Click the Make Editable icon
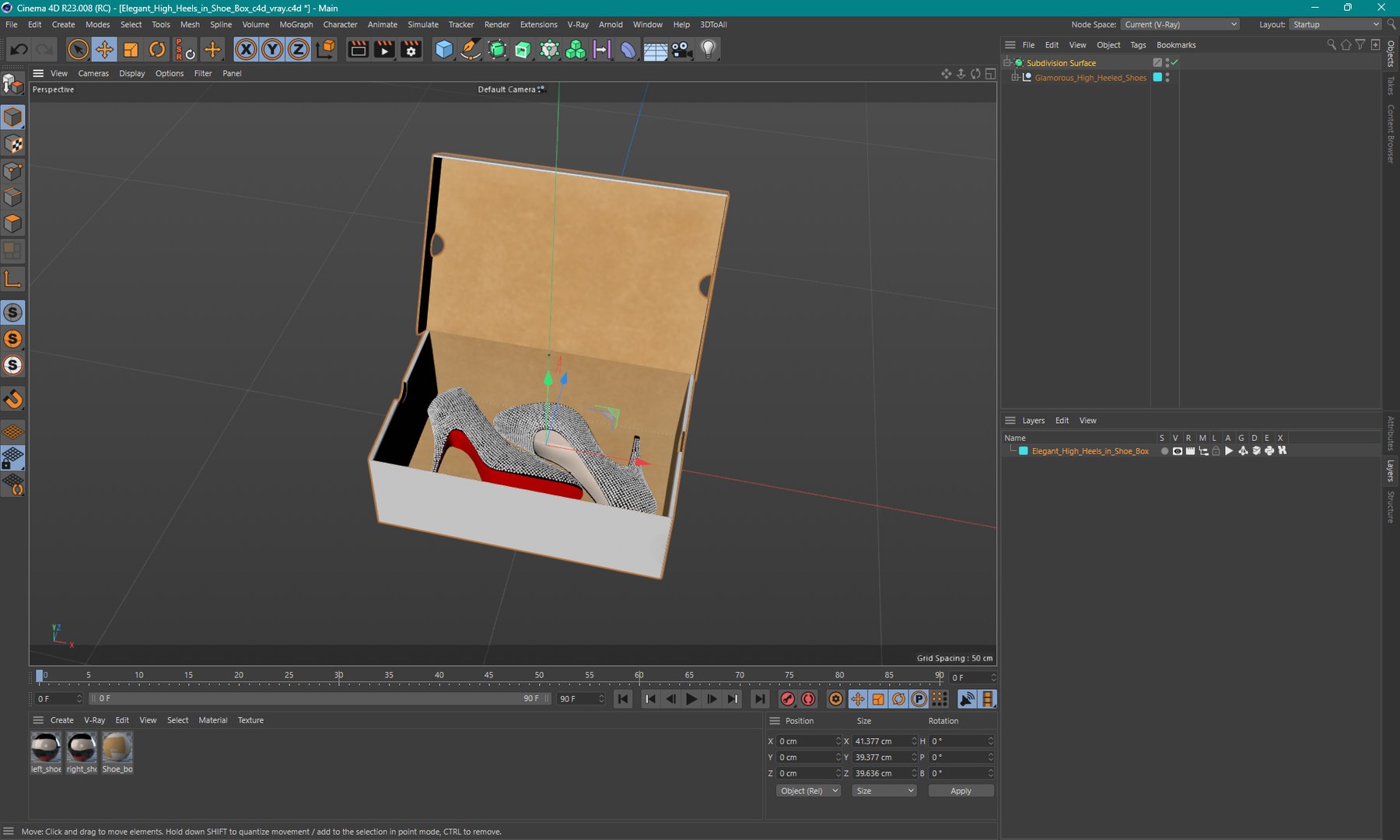This screenshot has height=840, width=1400. click(13, 83)
